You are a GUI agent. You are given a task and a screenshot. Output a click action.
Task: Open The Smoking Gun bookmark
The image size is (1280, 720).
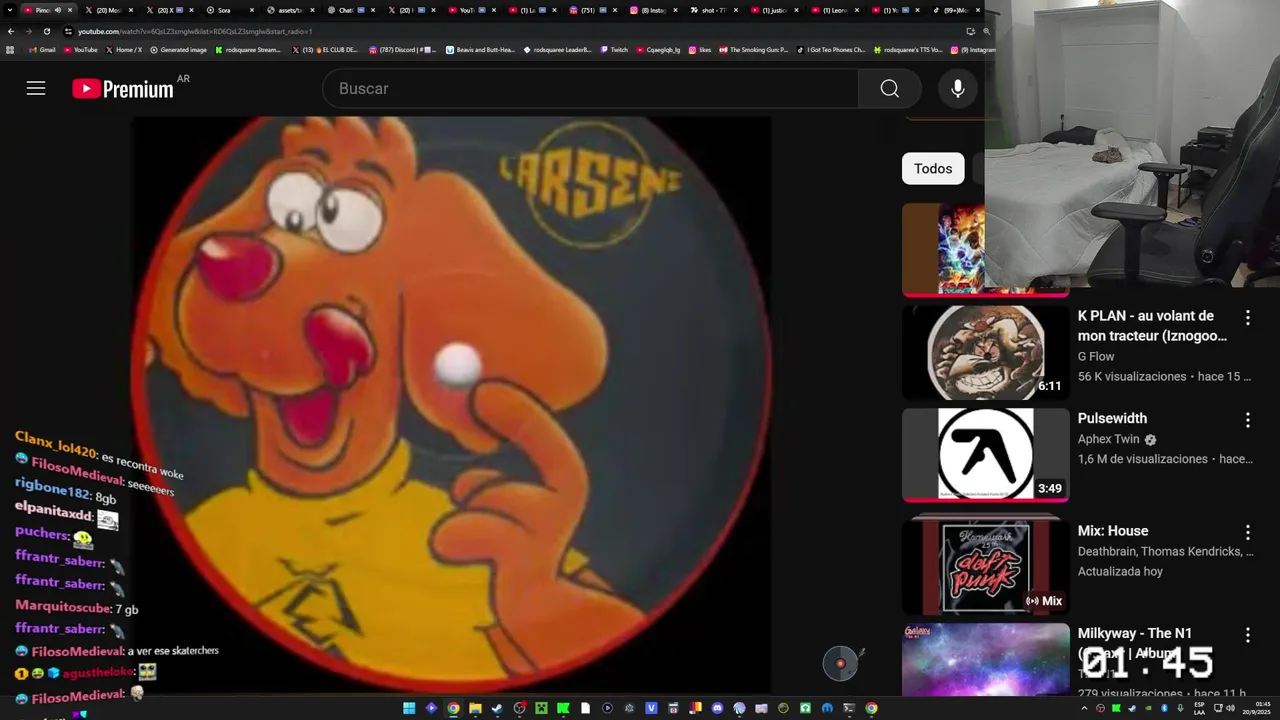tap(754, 50)
